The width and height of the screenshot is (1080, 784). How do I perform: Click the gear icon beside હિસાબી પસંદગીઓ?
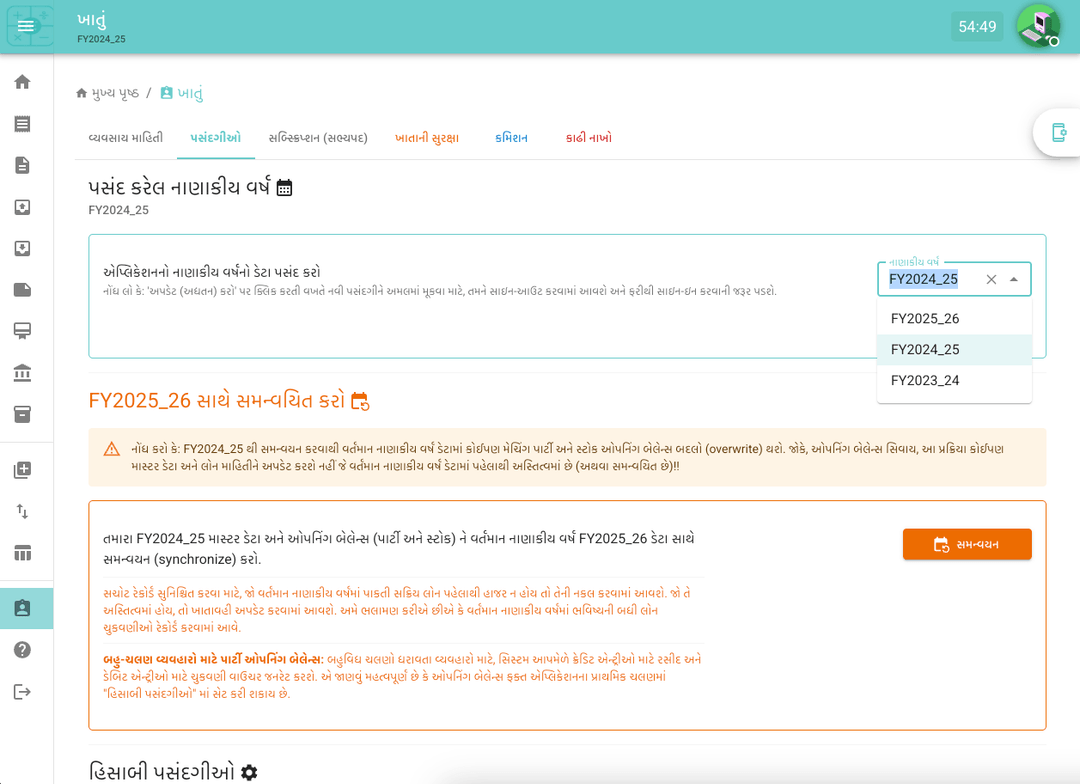click(x=249, y=772)
